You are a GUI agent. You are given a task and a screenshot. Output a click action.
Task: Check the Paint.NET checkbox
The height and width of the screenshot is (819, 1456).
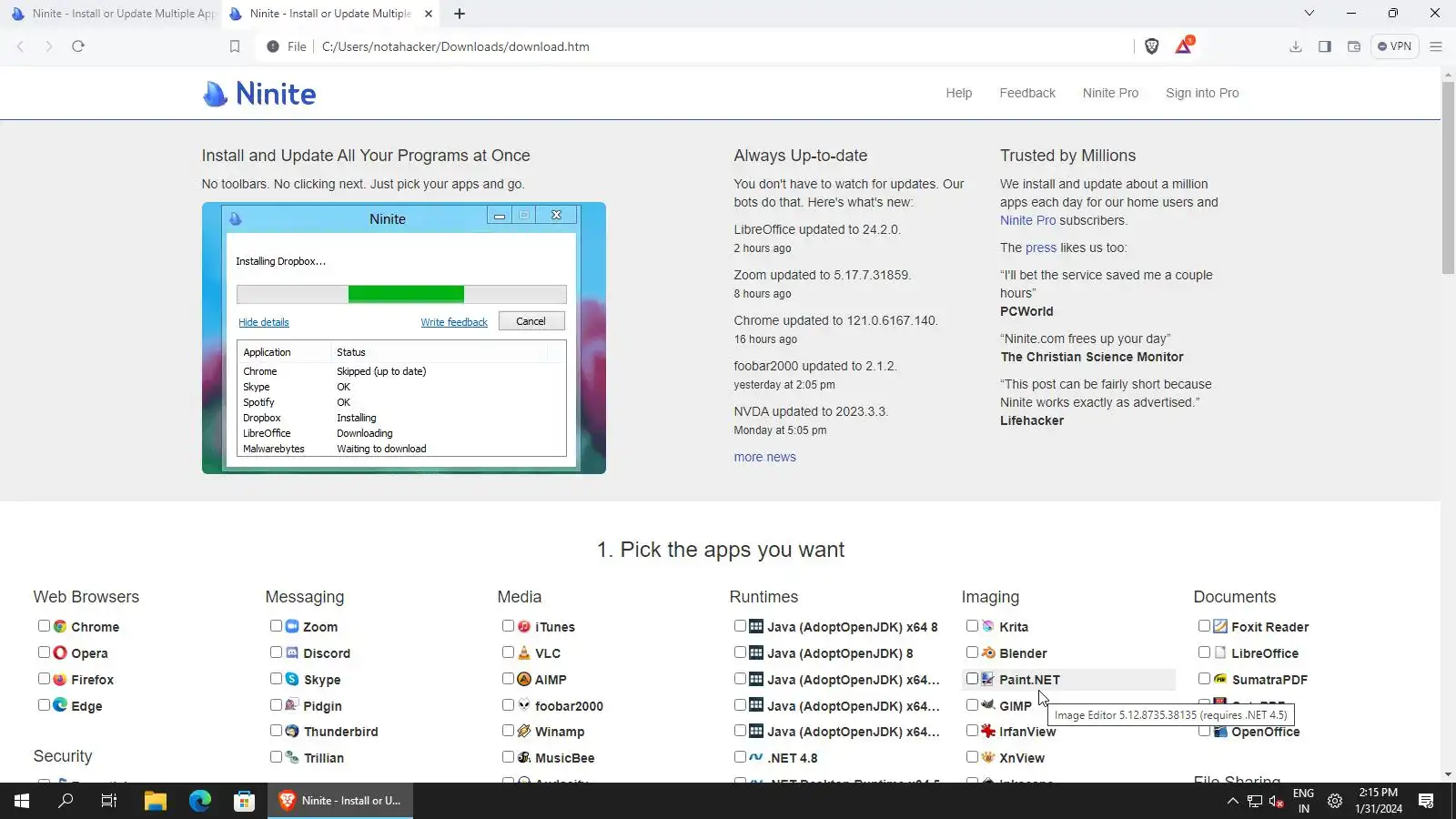tap(972, 679)
